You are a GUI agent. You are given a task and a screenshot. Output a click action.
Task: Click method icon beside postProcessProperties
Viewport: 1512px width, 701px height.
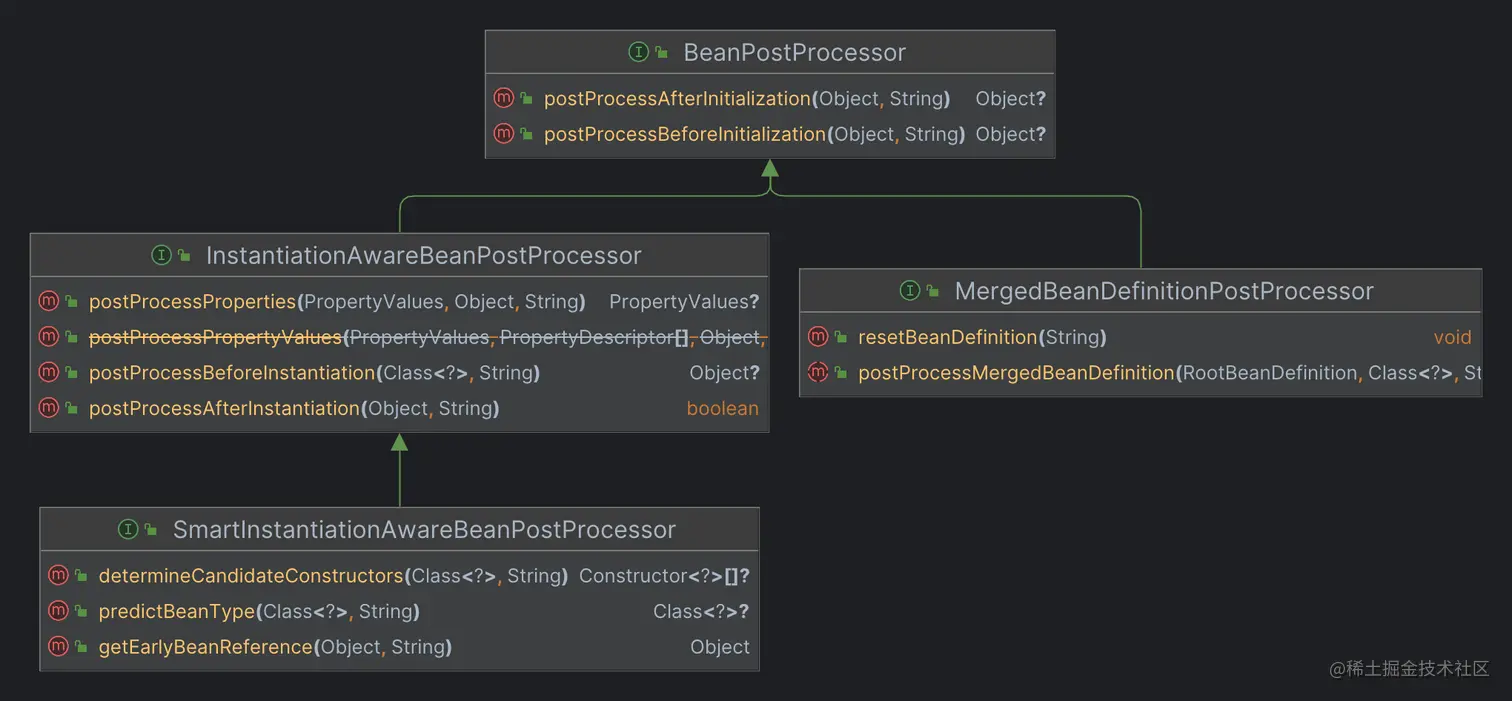point(48,301)
